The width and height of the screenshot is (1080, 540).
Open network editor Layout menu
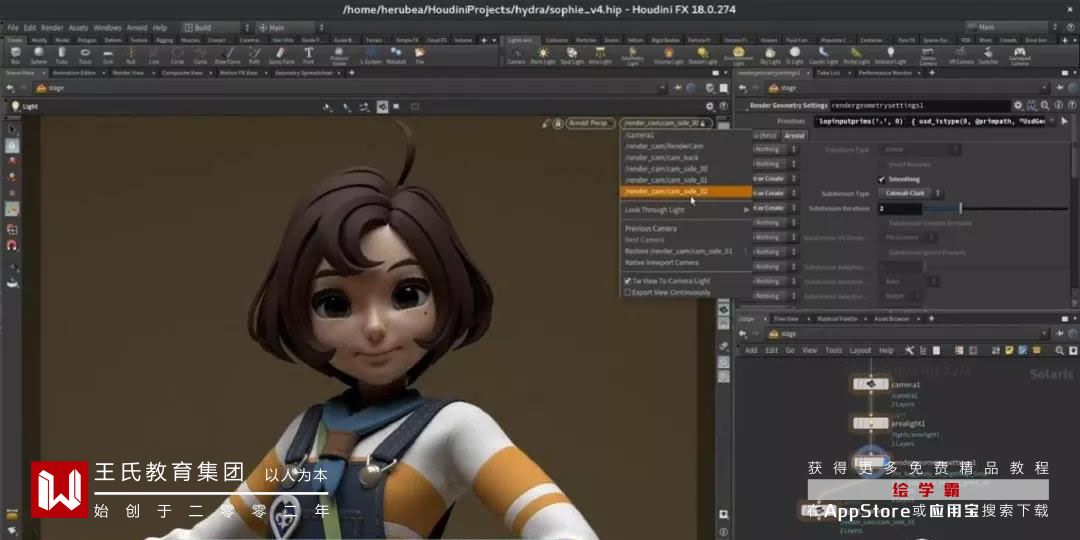860,351
